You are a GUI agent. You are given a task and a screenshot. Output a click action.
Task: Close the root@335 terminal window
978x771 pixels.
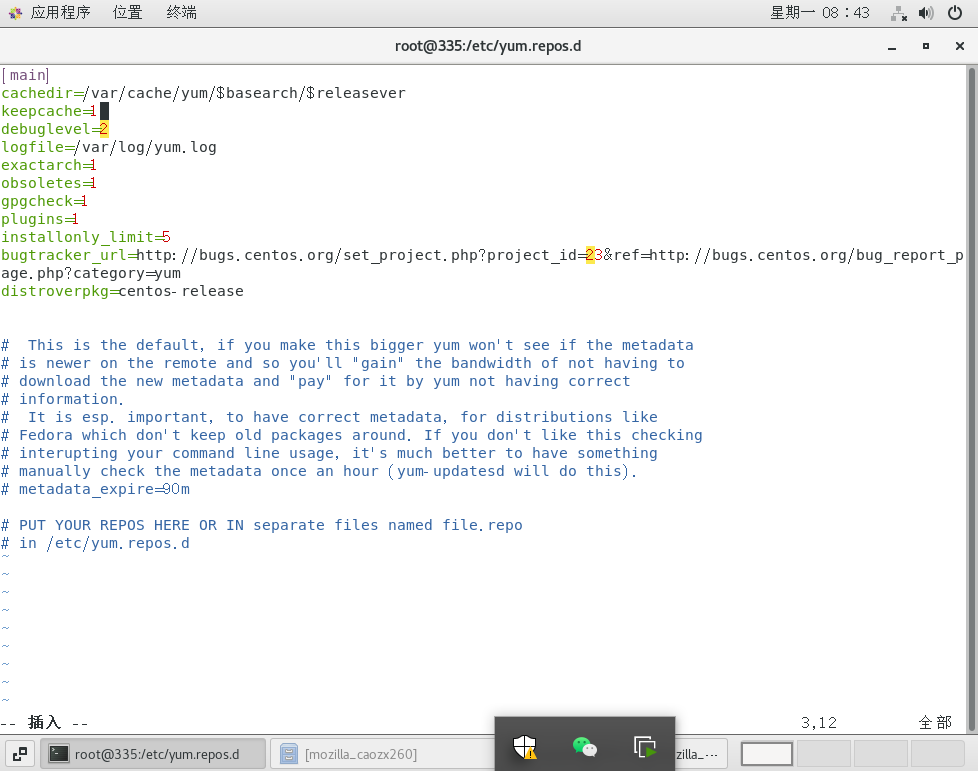tap(960, 46)
